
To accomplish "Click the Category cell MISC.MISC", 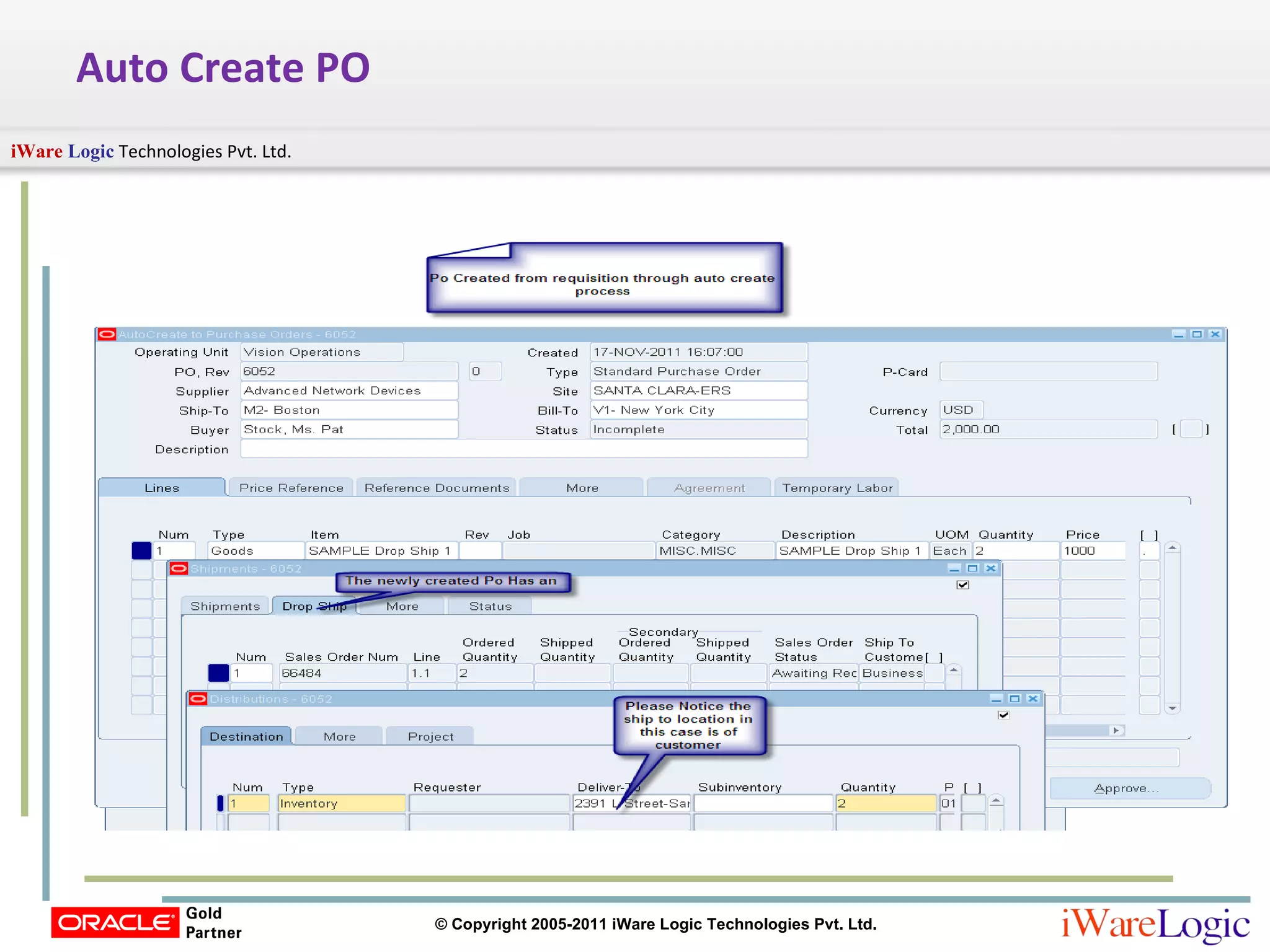I will pyautogui.click(x=715, y=550).
